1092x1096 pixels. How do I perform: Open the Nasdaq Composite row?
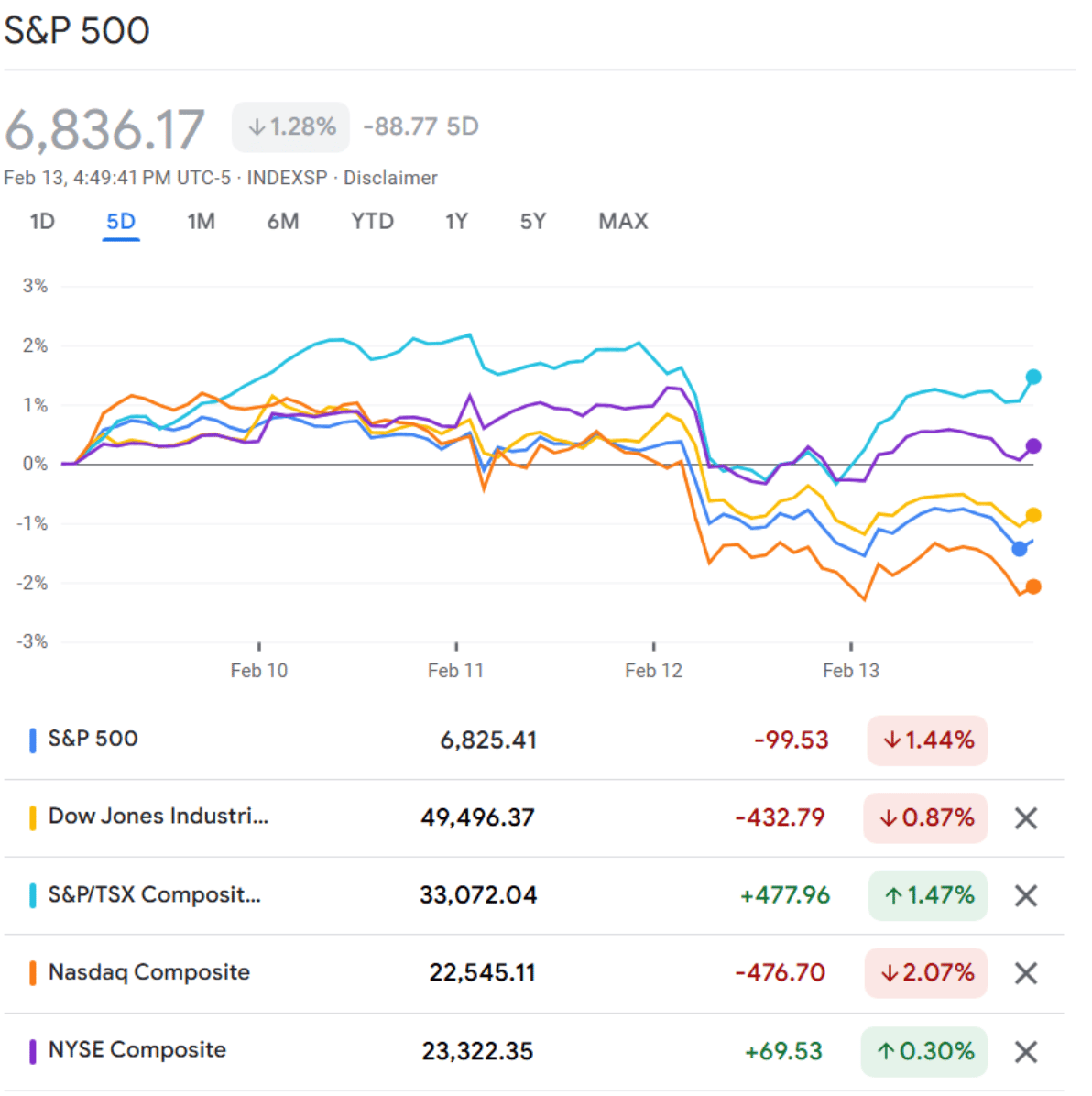(148, 972)
